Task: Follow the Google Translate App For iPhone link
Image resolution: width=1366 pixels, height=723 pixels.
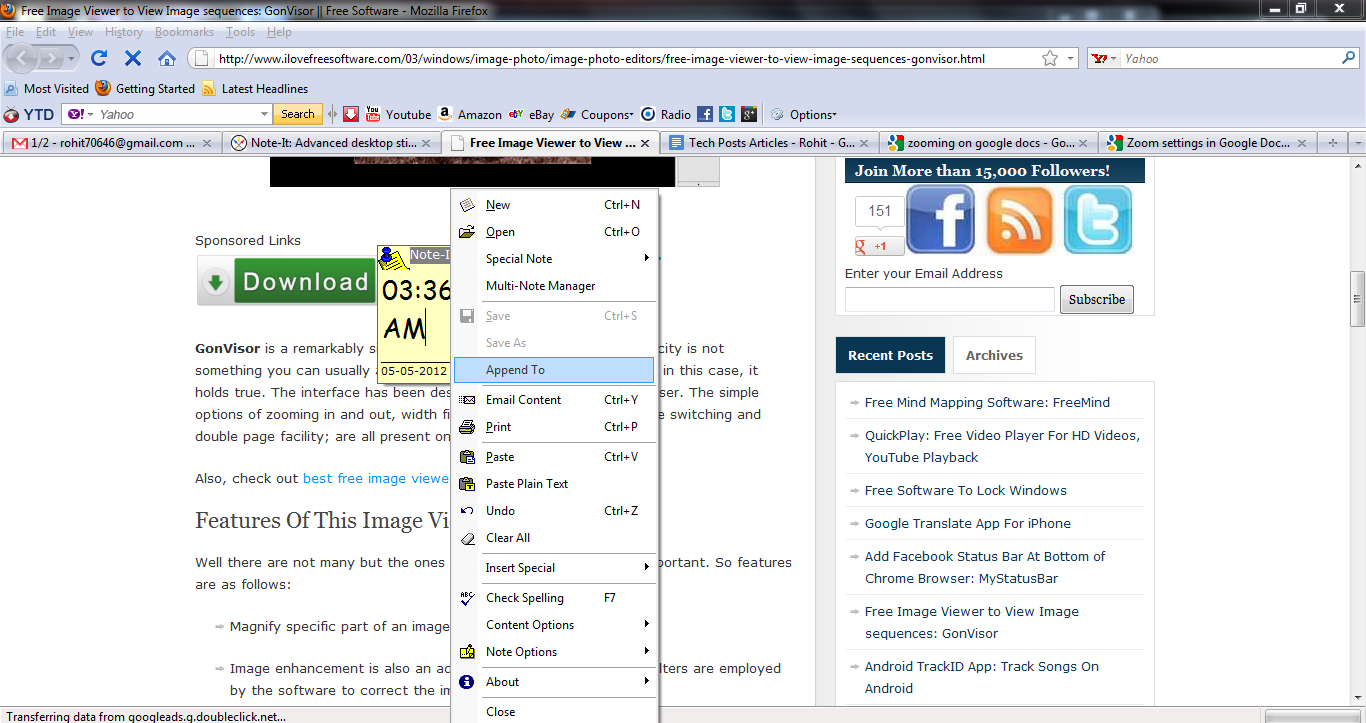Action: (x=968, y=523)
